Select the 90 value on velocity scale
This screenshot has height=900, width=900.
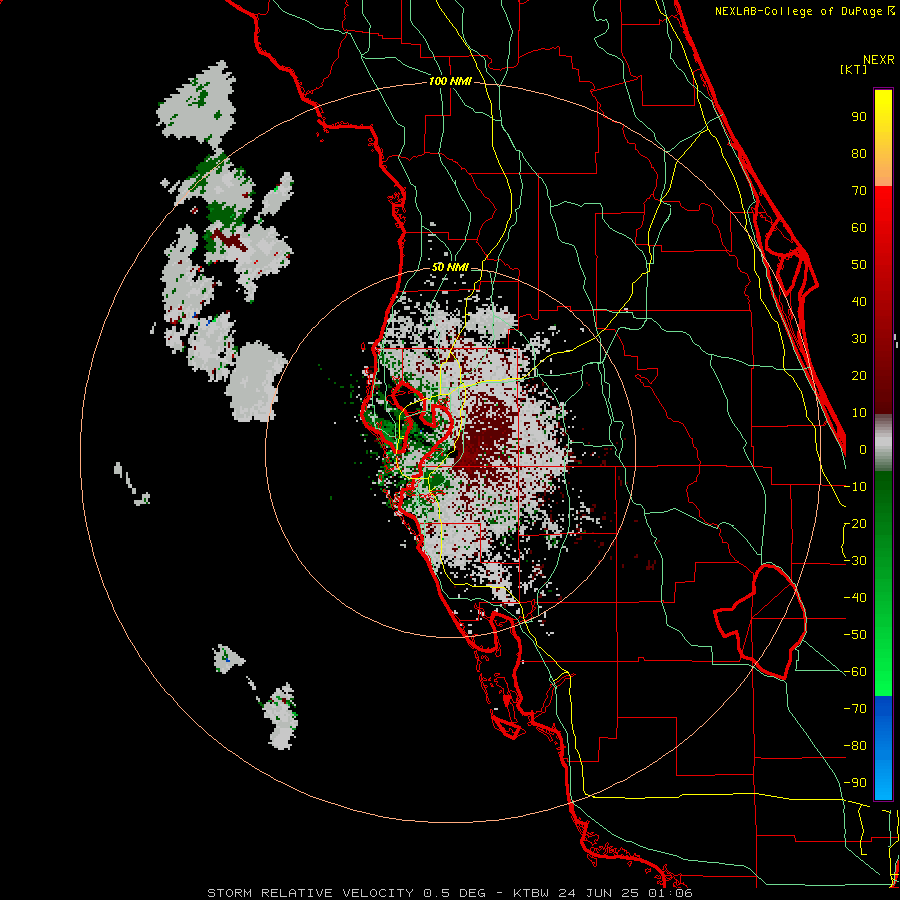pos(859,117)
